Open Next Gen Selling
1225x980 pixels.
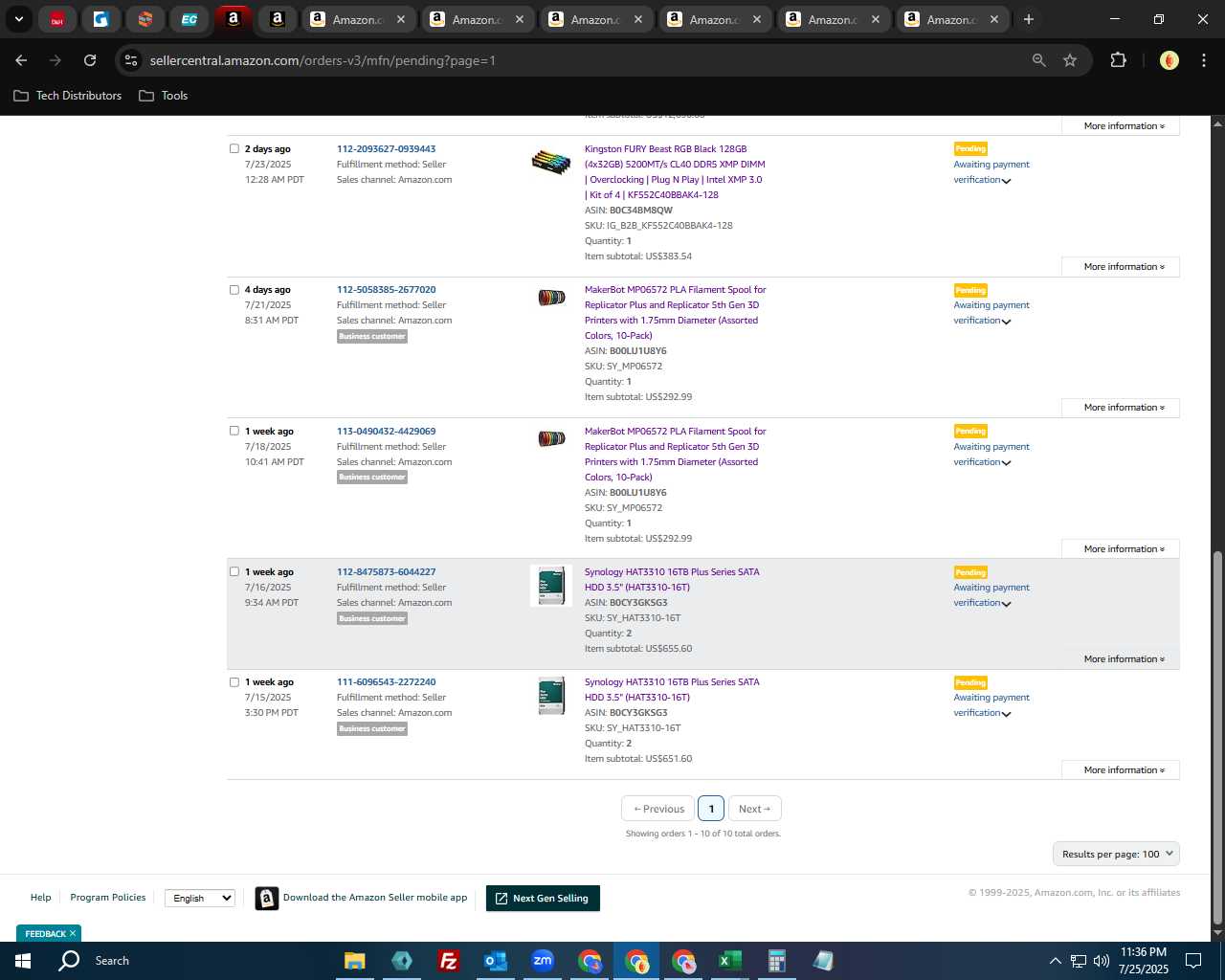click(x=543, y=899)
